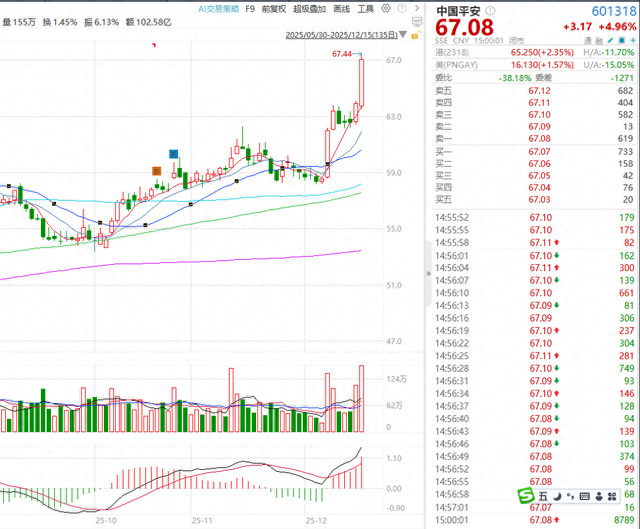
Task: Open the 工具 tools menu
Action: [x=366, y=9]
